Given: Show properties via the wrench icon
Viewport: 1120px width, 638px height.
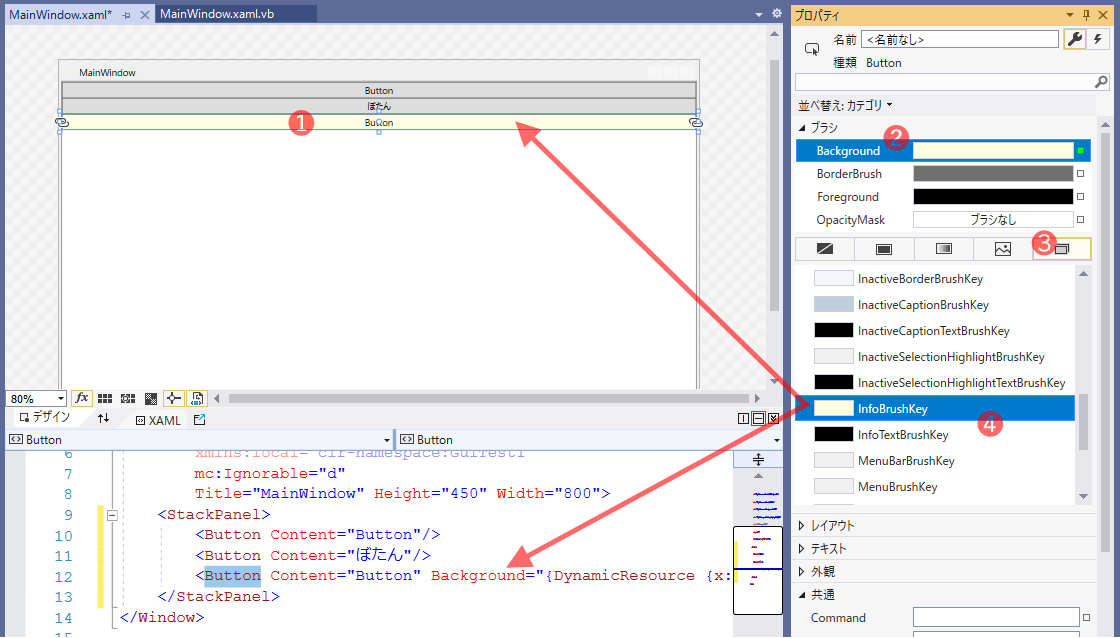Looking at the screenshot, I should tap(1074, 39).
